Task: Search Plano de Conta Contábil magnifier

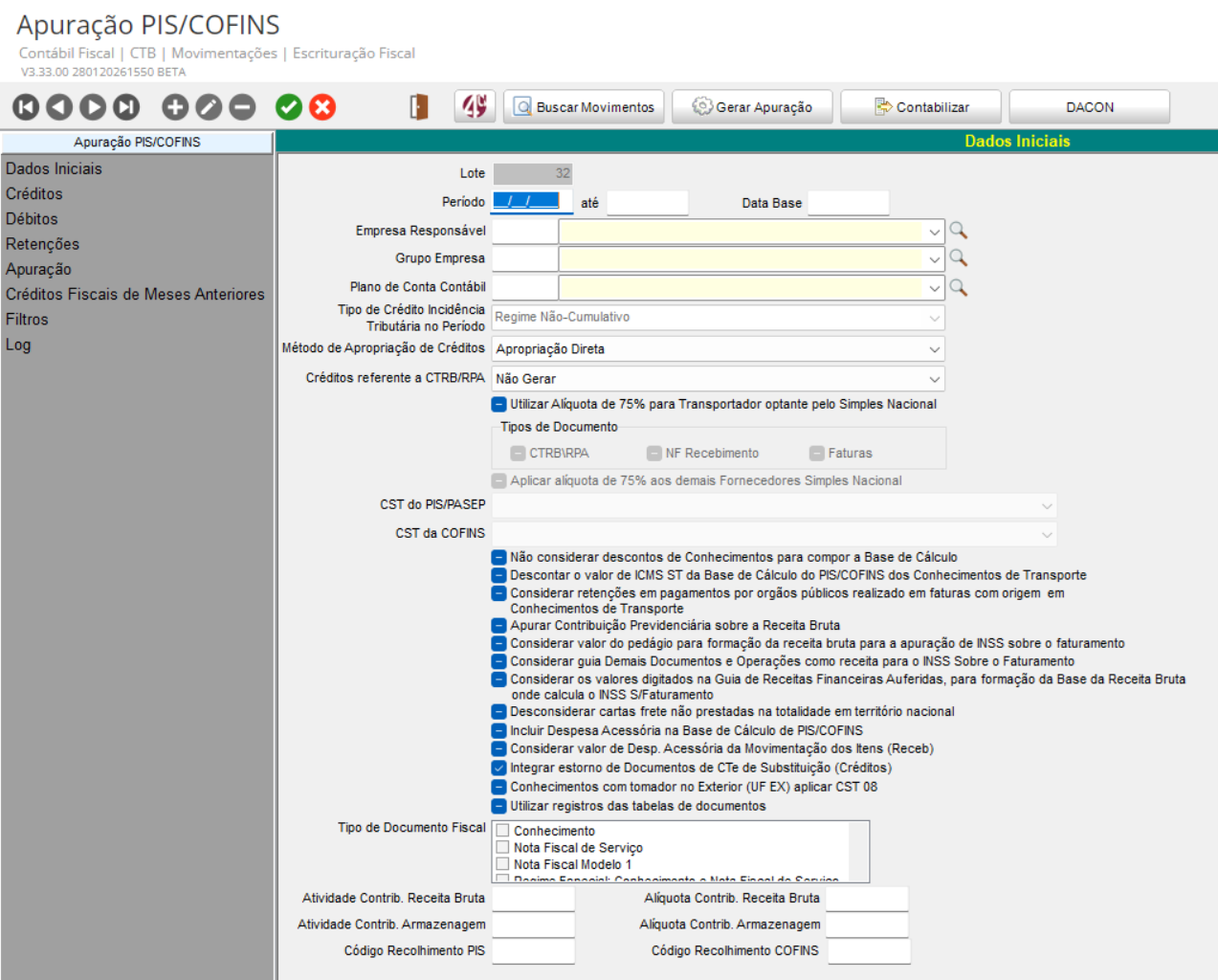Action: pos(958,287)
